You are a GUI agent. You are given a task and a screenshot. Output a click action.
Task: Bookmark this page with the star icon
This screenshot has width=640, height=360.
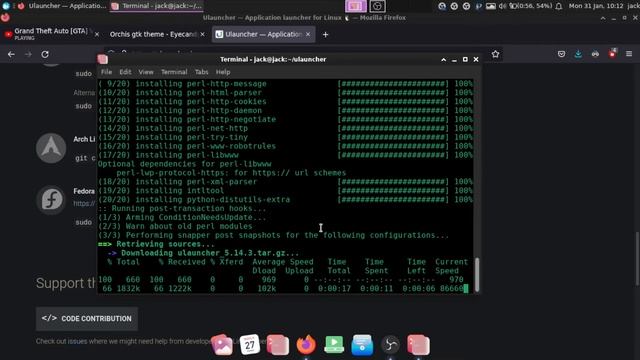[x=496, y=54]
